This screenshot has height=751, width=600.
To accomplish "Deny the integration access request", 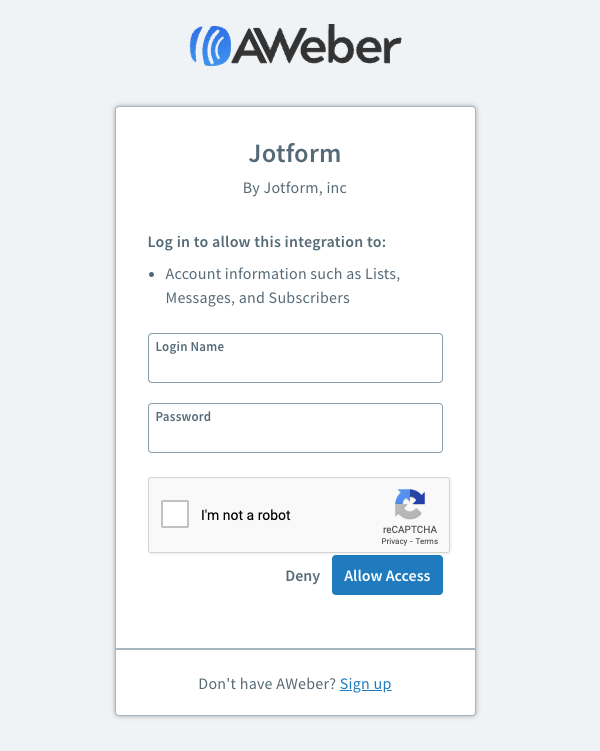I will tap(303, 576).
